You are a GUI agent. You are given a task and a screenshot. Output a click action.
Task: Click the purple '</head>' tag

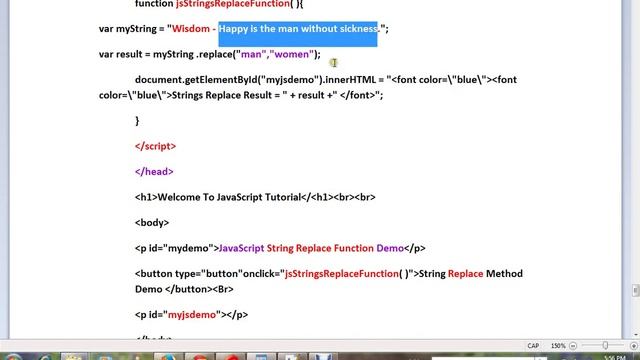pyautogui.click(x=154, y=172)
